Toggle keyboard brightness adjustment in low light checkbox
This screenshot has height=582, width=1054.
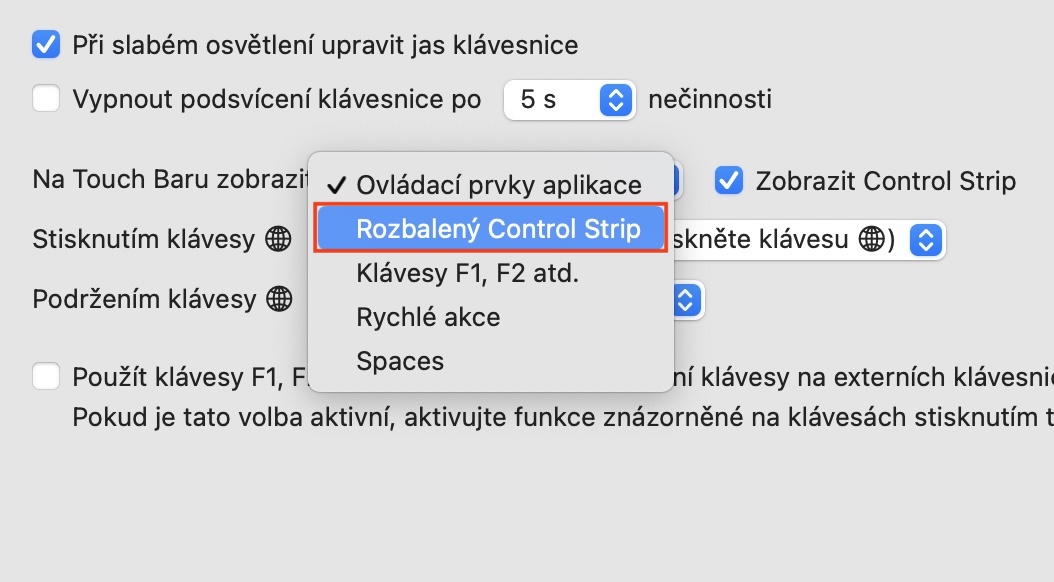[46, 45]
